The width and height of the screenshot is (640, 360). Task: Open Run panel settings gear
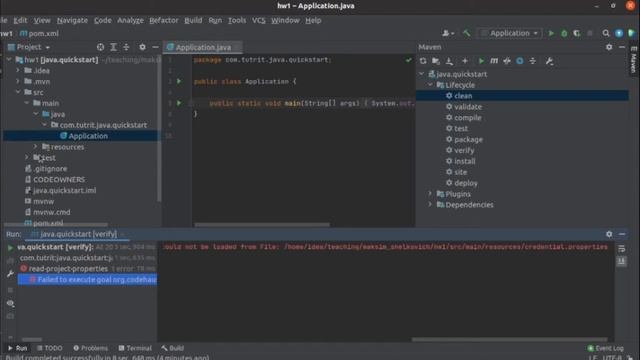(609, 234)
